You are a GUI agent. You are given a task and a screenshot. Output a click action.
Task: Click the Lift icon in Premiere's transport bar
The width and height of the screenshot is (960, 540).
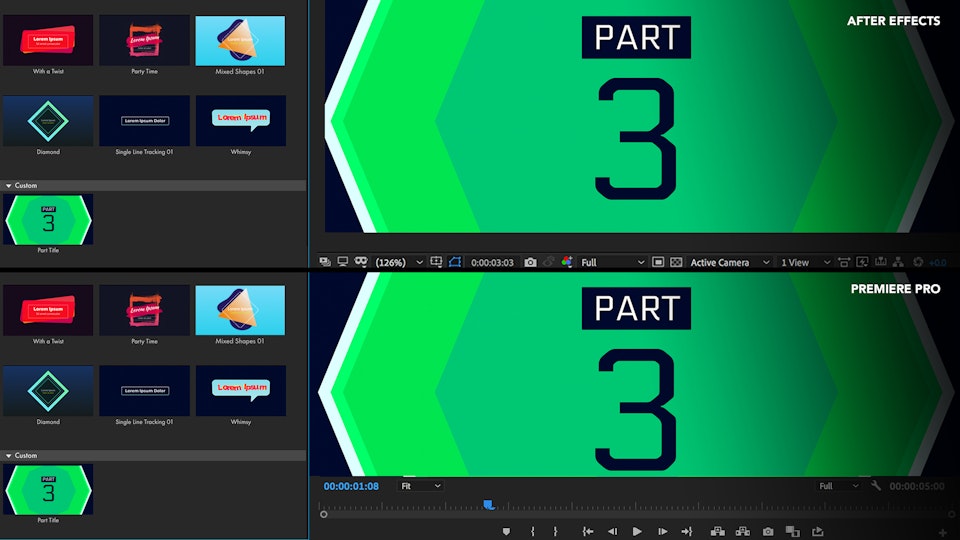(716, 531)
